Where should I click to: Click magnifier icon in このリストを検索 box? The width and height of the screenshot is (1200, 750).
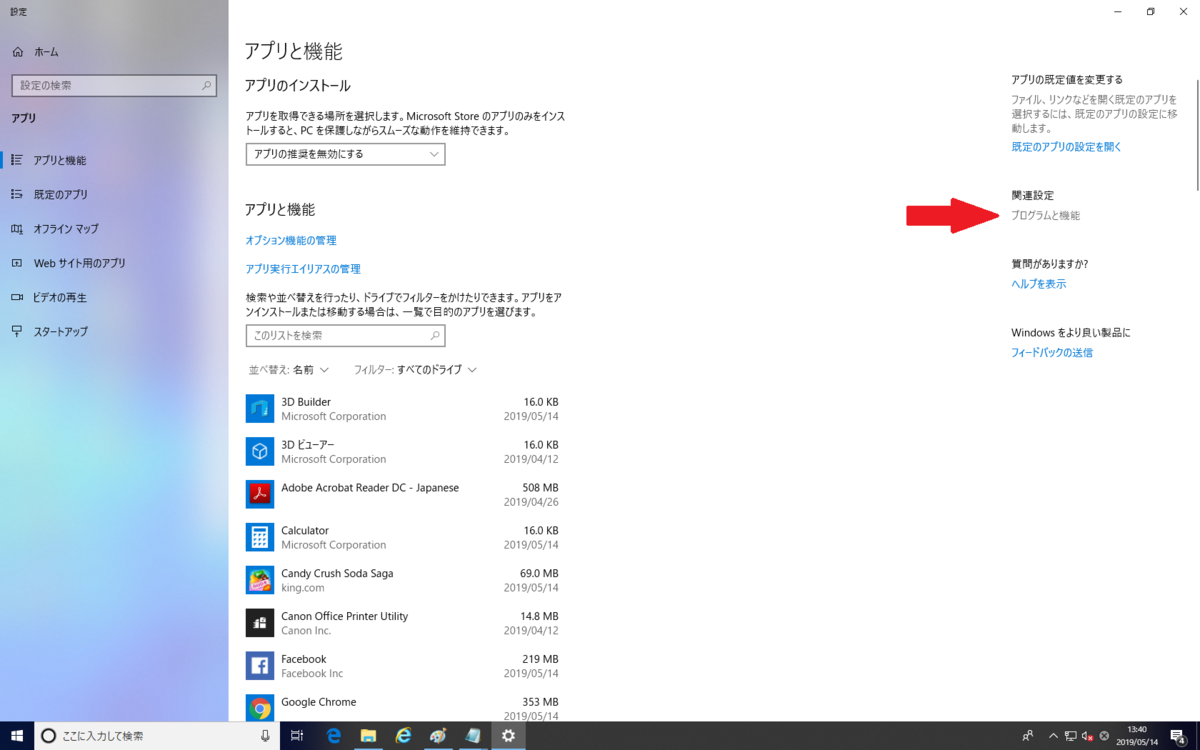click(435, 335)
